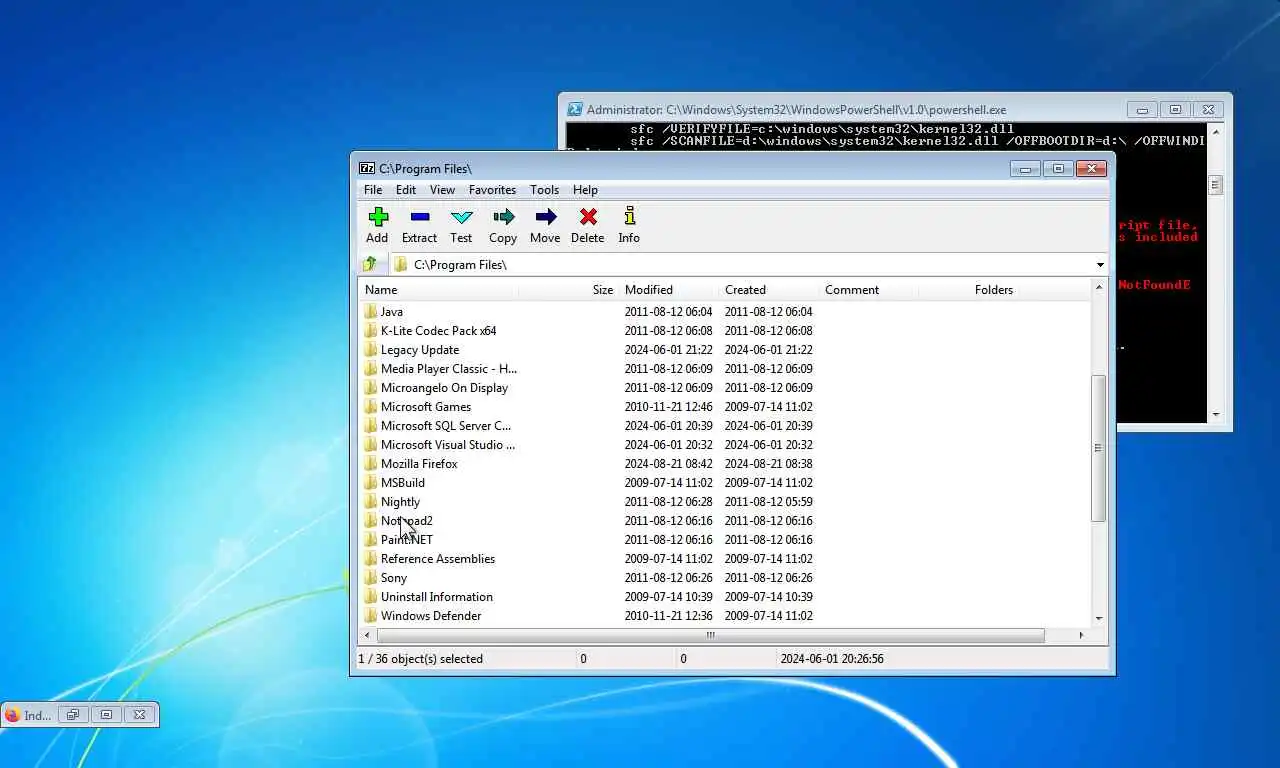Click the Delete toolbar icon
The height and width of the screenshot is (768, 1280).
588,216
